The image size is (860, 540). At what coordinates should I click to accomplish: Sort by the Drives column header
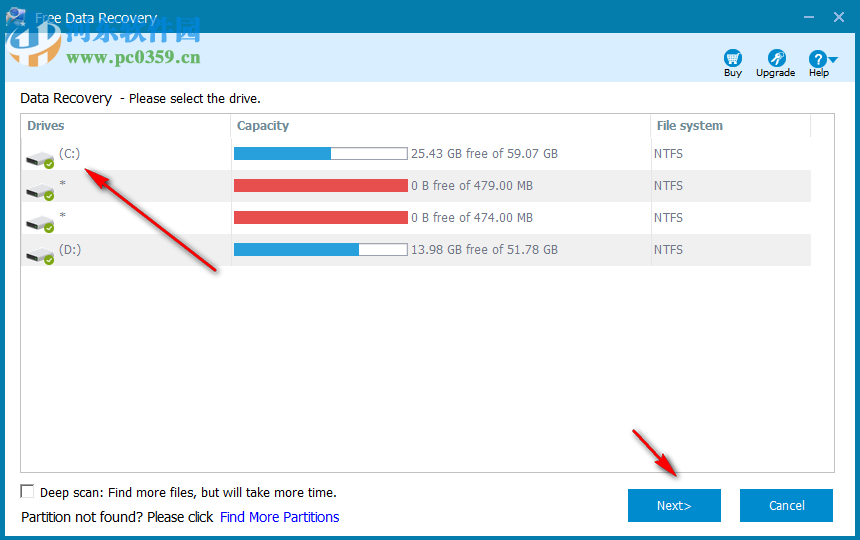click(x=126, y=126)
